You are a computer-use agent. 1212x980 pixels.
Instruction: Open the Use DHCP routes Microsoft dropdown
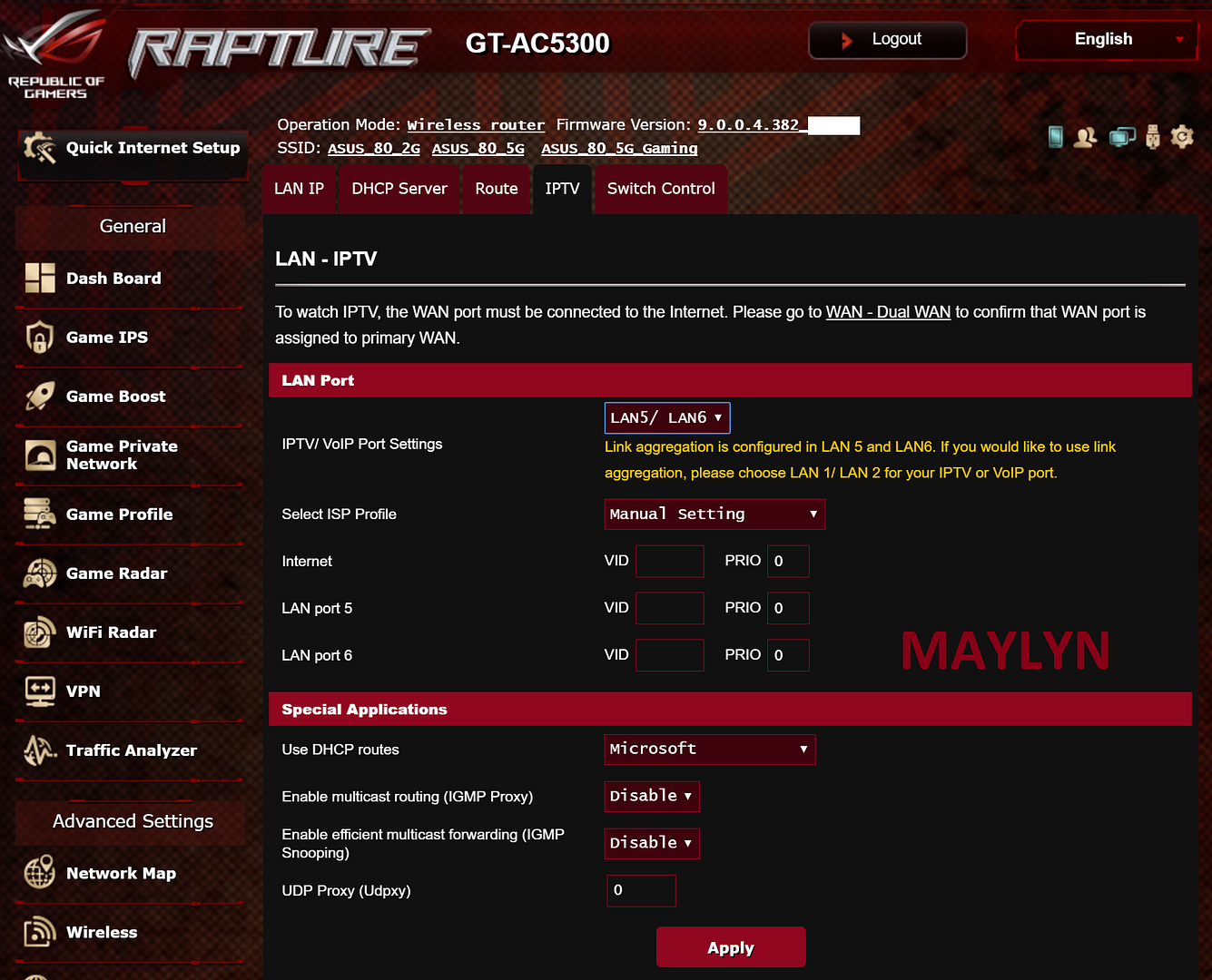click(709, 750)
